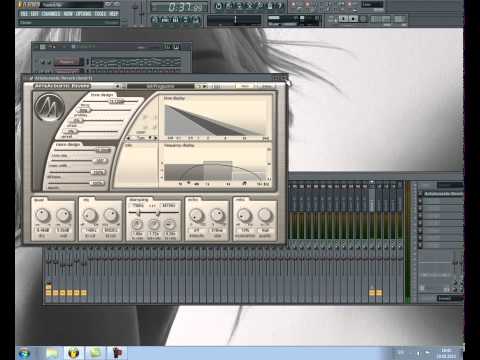This screenshot has width=480, height=360.
Task: Click the middle damping knob
Action: (154, 224)
